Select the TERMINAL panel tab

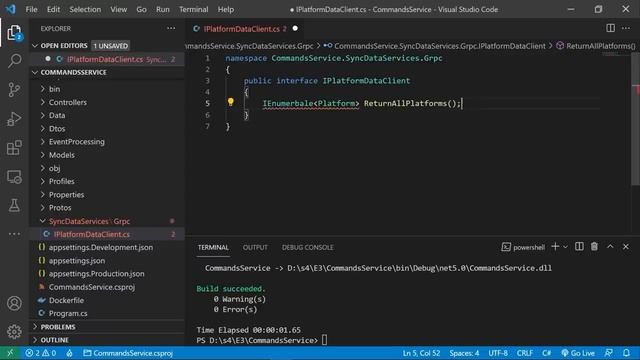(x=213, y=247)
